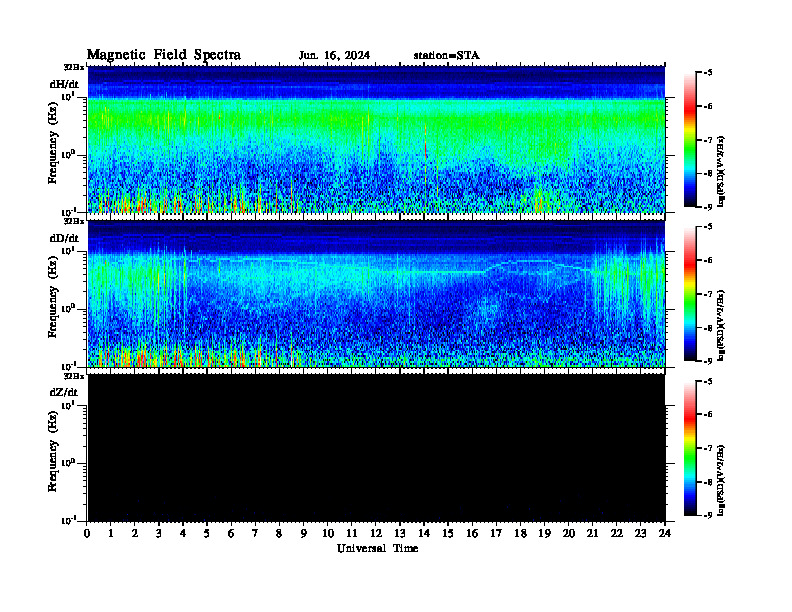This screenshot has height=612, width=792.
Task: Click the -9 value on dH/dt color scale
Action: coord(708,207)
